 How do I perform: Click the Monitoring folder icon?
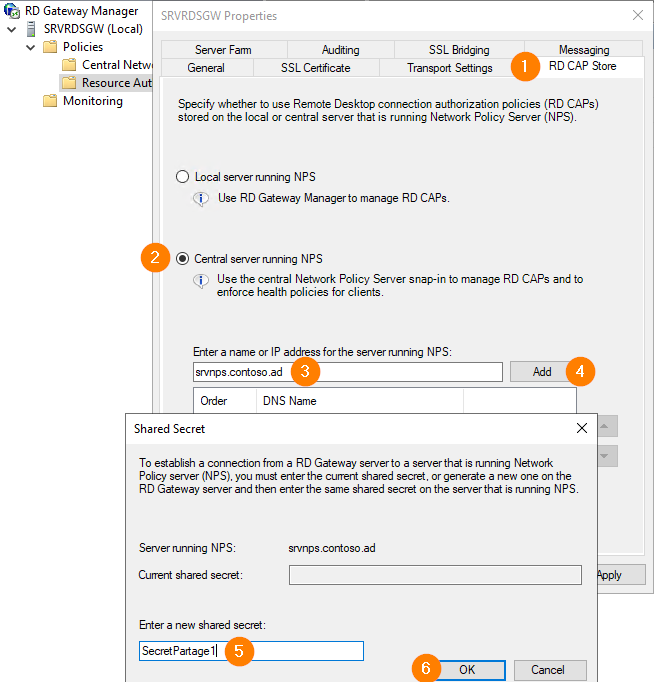coord(49,101)
